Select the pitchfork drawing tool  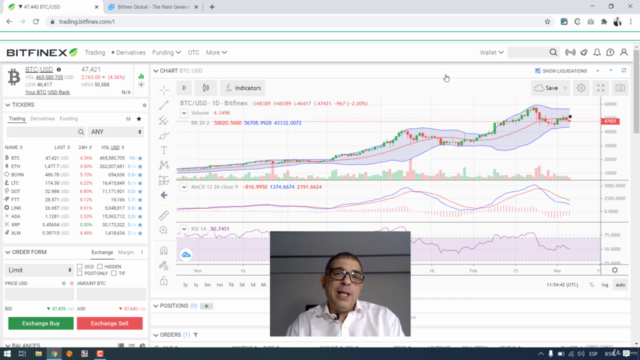coord(164,120)
